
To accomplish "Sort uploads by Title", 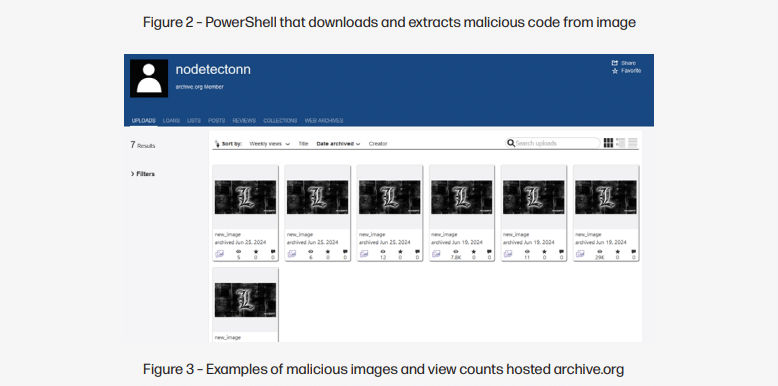I will tap(303, 144).
